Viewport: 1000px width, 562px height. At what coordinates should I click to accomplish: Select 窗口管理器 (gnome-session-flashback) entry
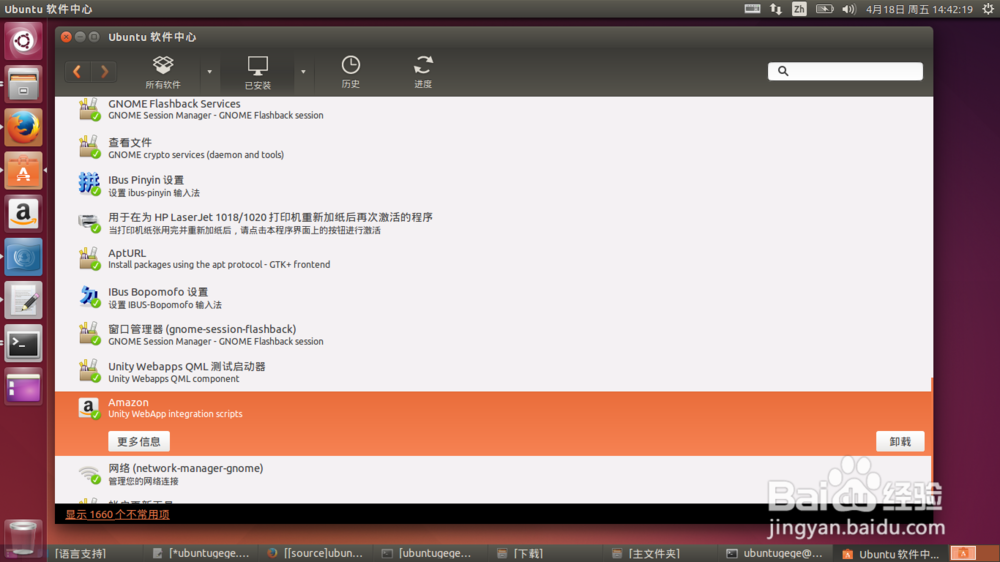coord(494,334)
